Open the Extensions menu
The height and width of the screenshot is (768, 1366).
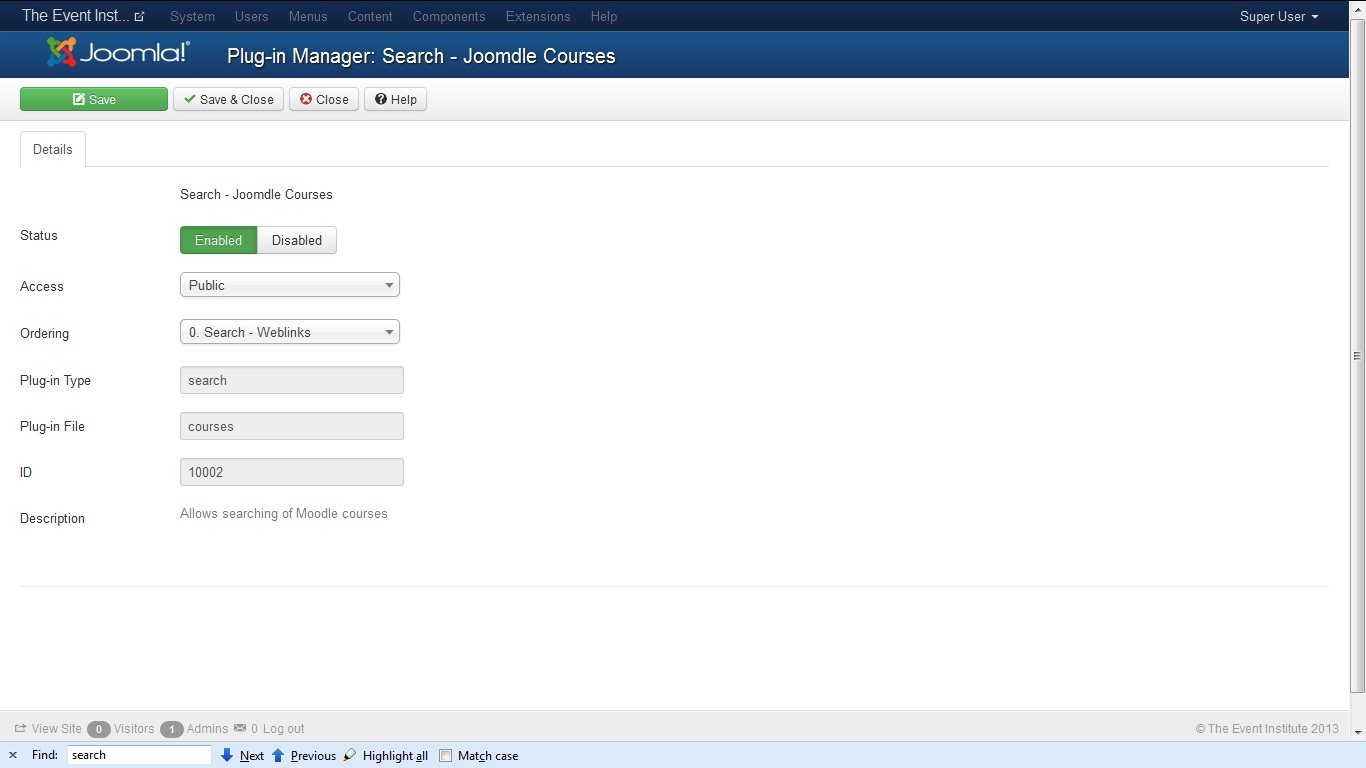pyautogui.click(x=538, y=17)
